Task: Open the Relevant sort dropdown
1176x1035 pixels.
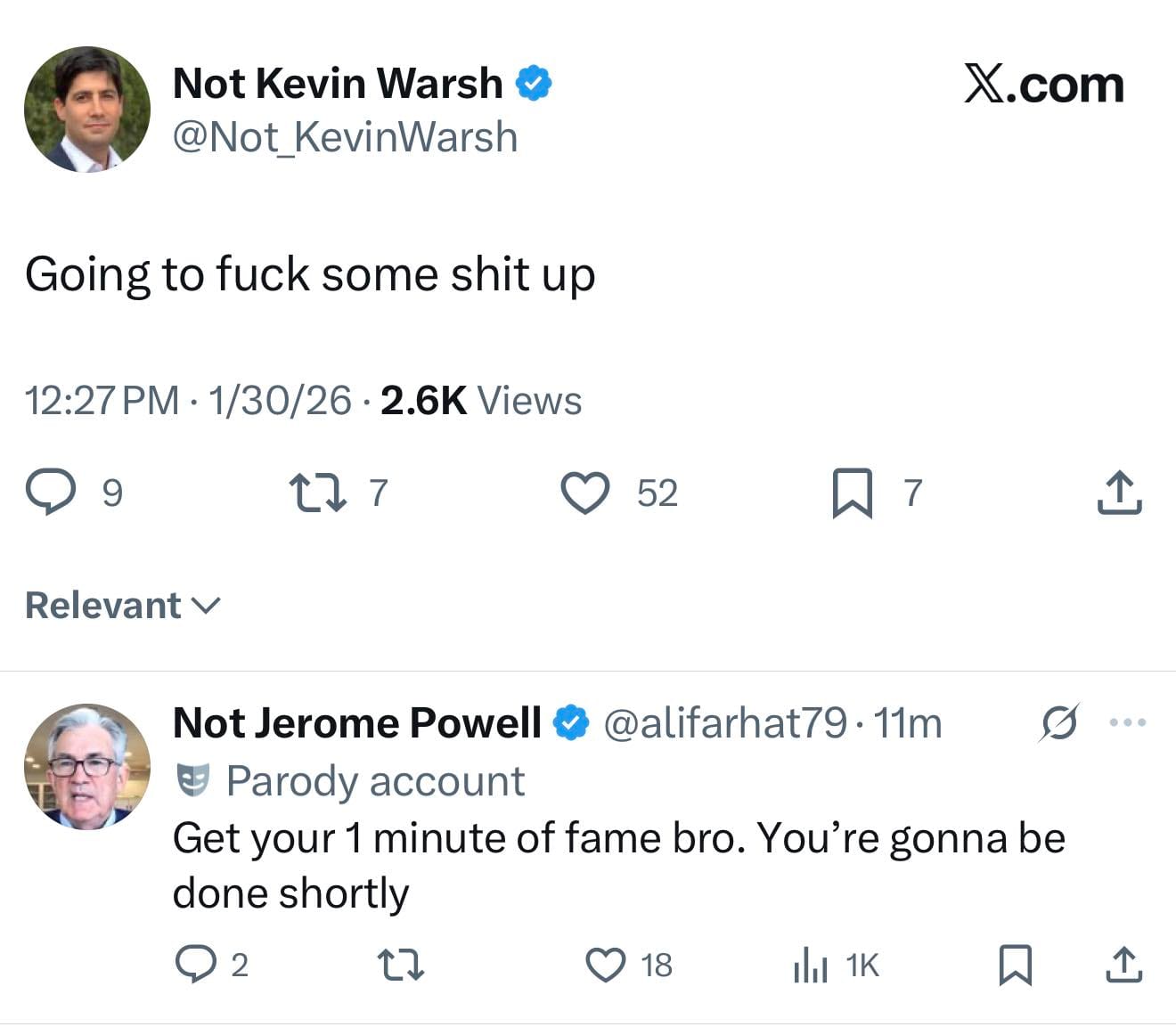Action: coord(122,606)
